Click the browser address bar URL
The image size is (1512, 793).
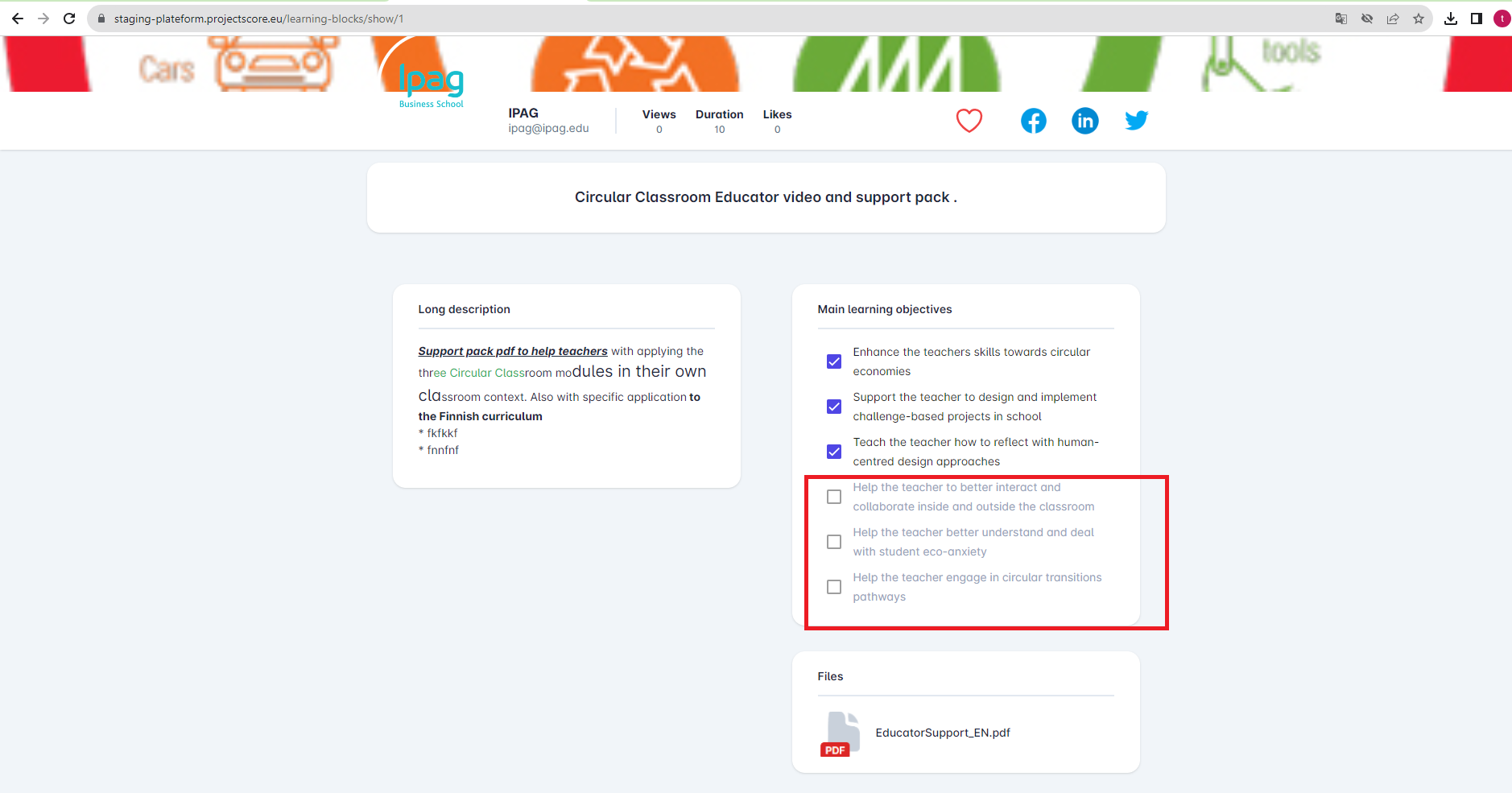pyautogui.click(x=258, y=19)
